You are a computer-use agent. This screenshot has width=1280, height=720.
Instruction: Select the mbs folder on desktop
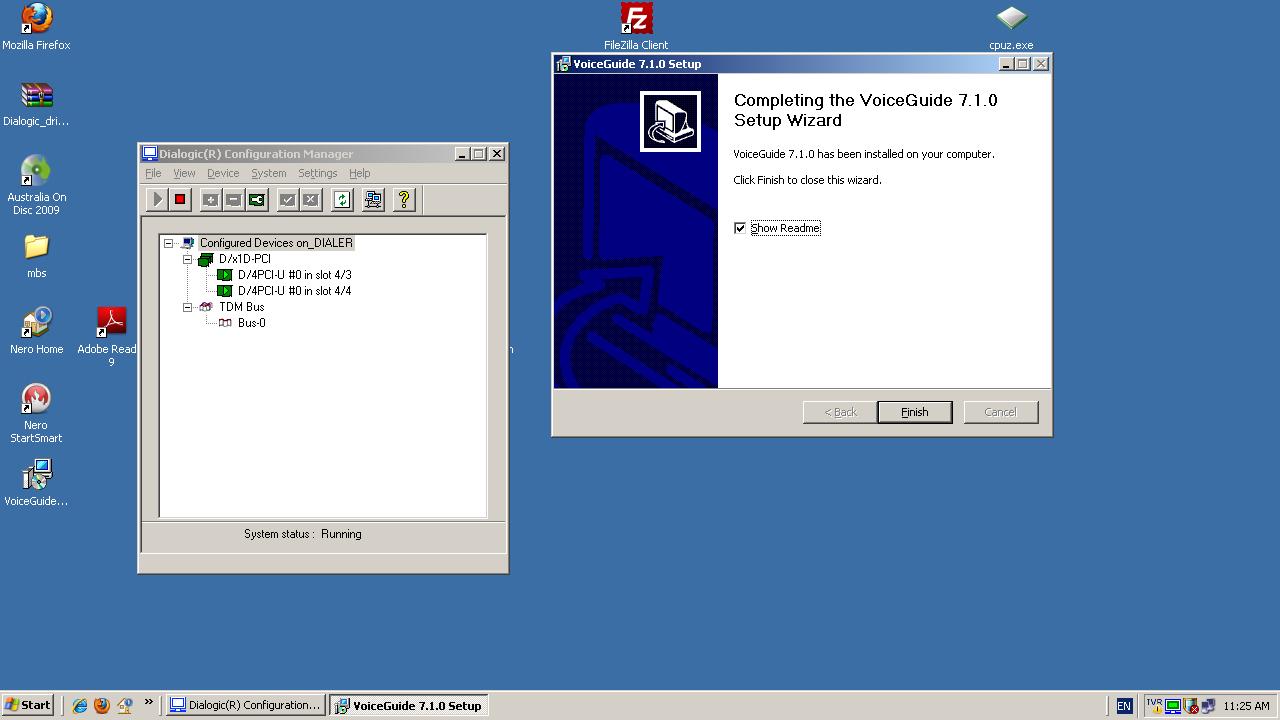click(36, 256)
